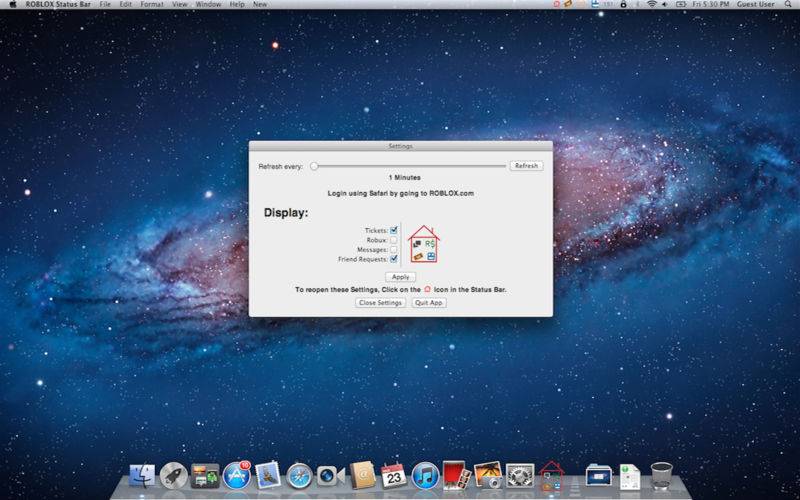Open Mission Control in the Dock
Screen dimensions: 800x500
[205, 477]
